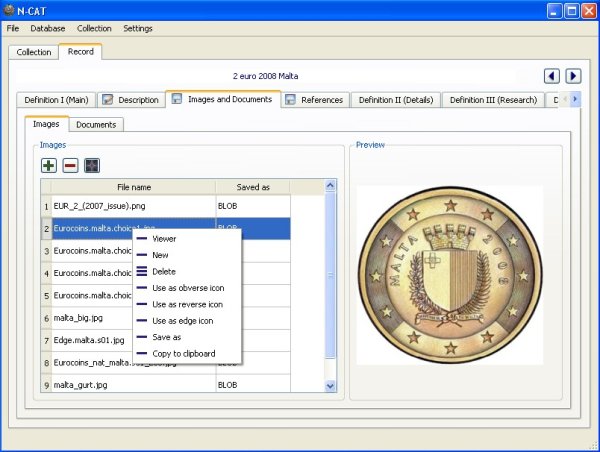Select Use as reverse icon
600x452 pixels.
pos(187,305)
